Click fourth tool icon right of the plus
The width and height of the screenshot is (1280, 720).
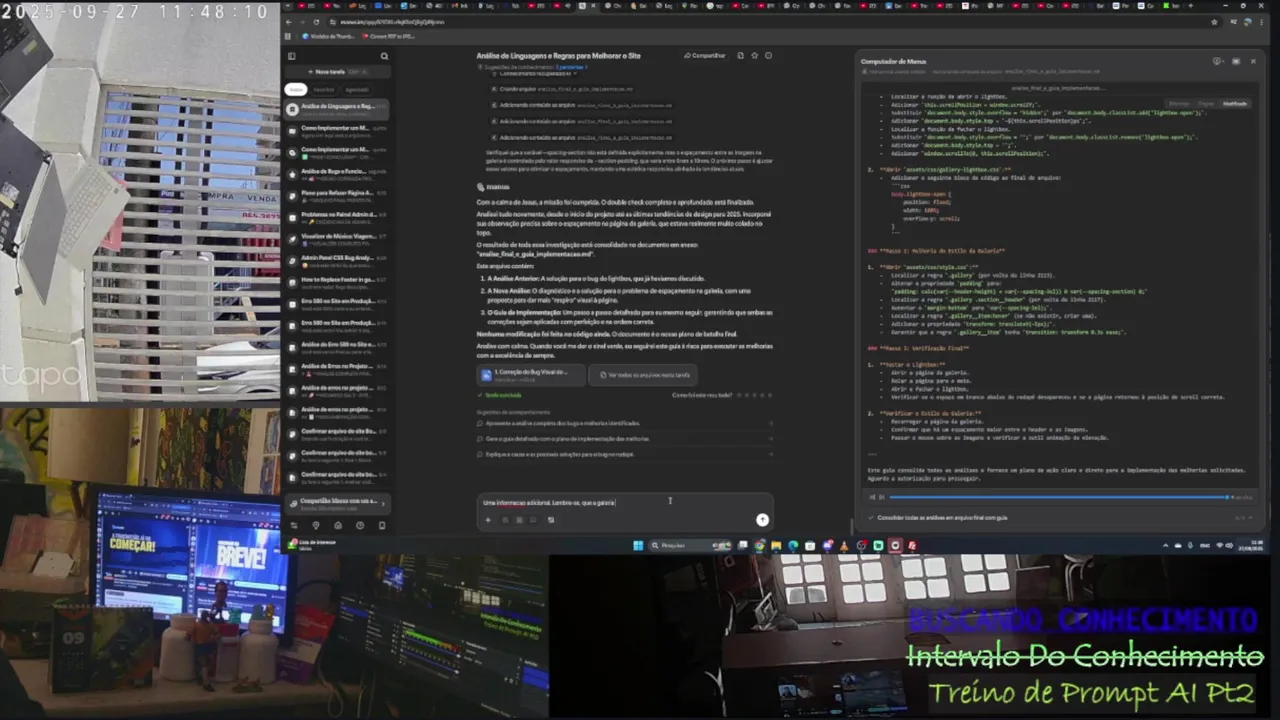coord(551,520)
